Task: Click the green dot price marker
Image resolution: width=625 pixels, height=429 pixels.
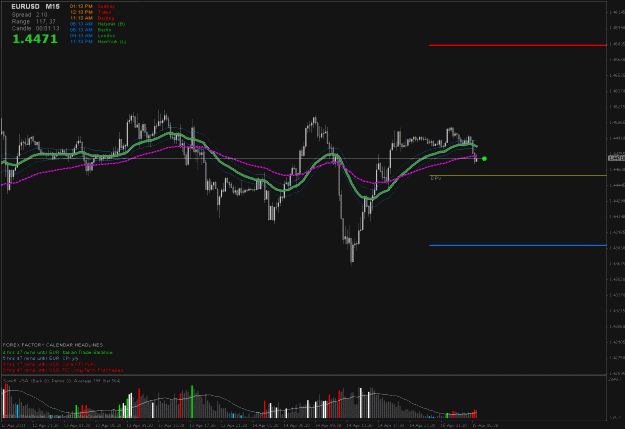Action: click(484, 159)
